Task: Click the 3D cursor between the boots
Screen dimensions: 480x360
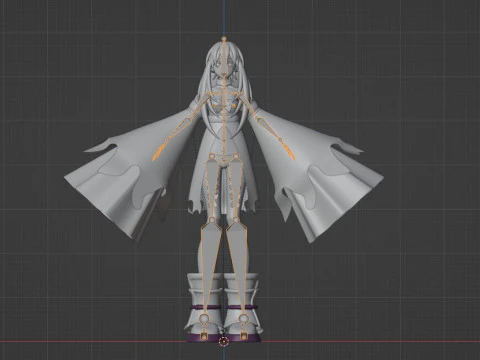Action: [223, 341]
